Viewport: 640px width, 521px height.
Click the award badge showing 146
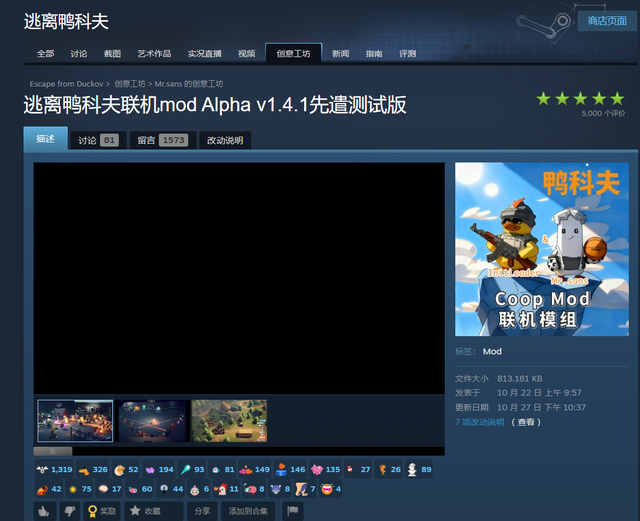click(290, 470)
